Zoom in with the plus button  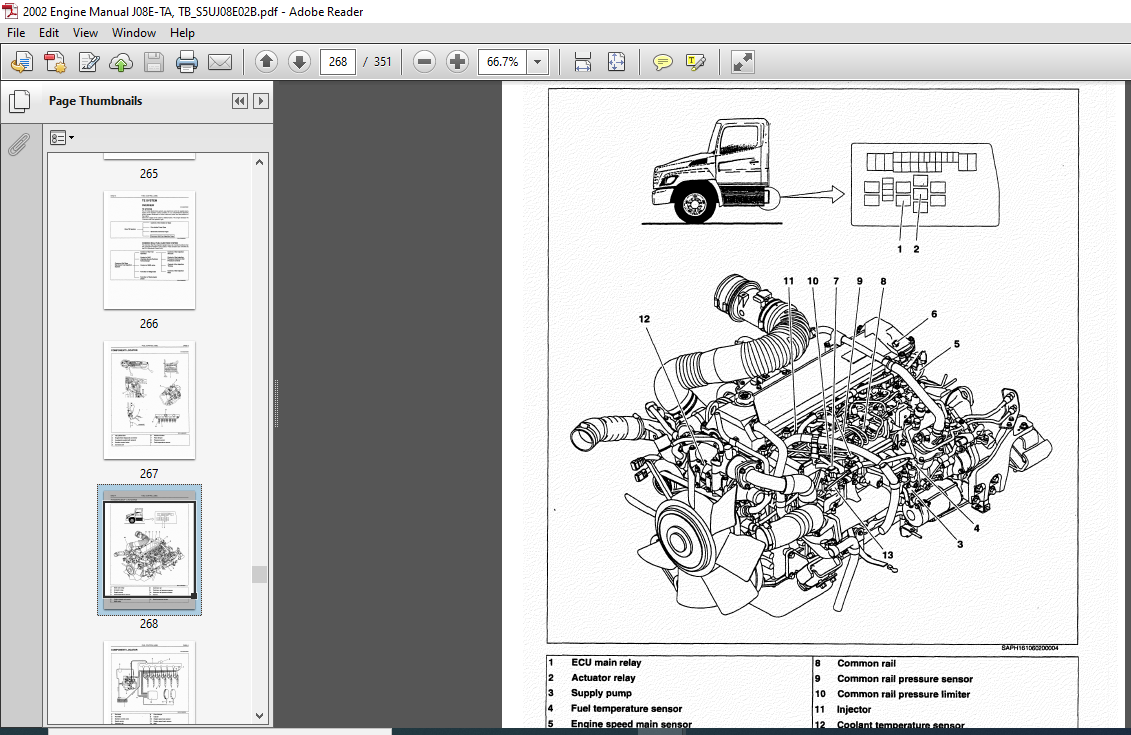pos(457,62)
